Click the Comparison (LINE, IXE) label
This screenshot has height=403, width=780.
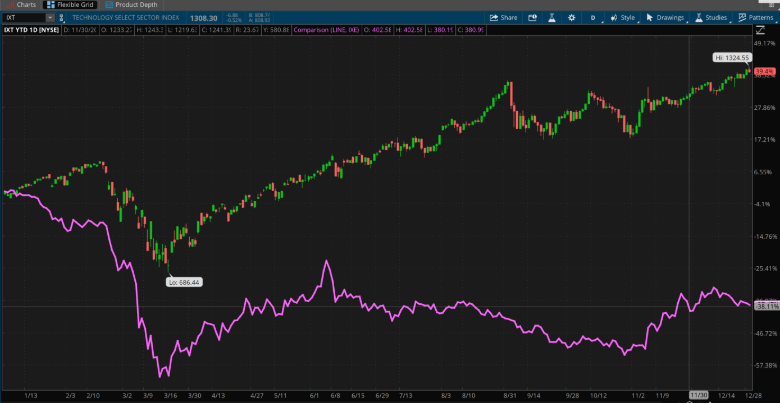click(326, 30)
